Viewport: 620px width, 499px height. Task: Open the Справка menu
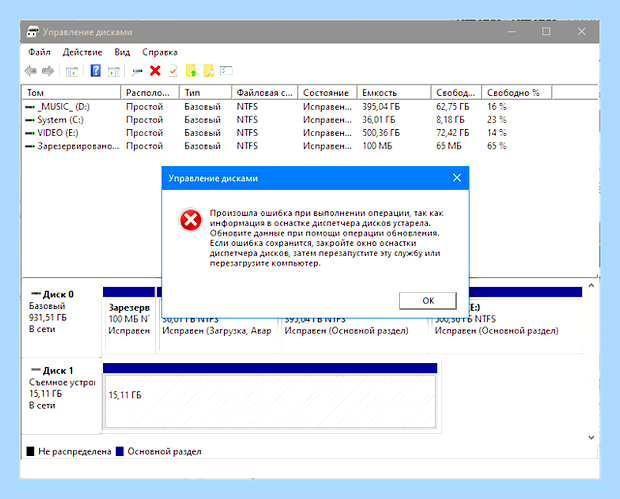[160, 52]
